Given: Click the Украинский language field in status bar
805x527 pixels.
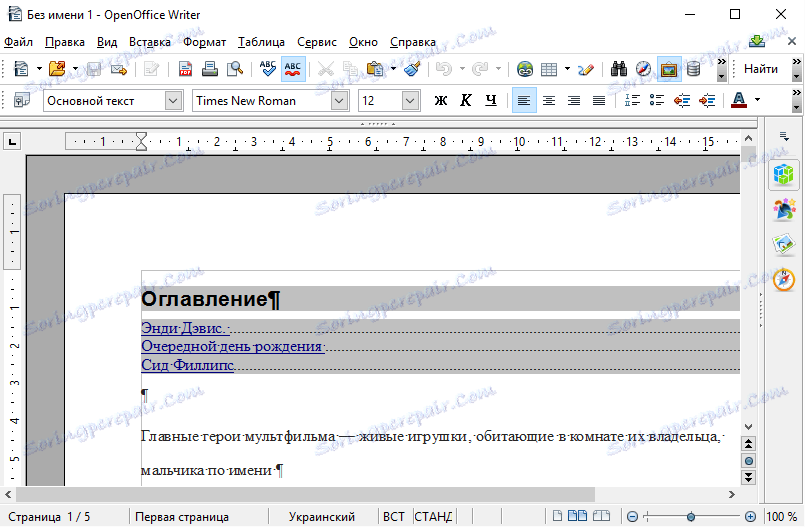Looking at the screenshot, I should [321, 517].
